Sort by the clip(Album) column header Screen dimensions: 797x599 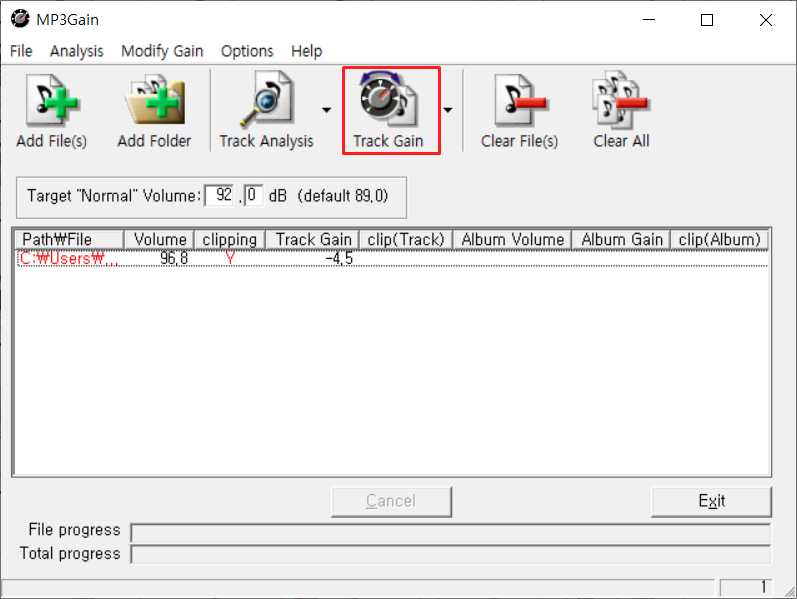[x=719, y=239]
